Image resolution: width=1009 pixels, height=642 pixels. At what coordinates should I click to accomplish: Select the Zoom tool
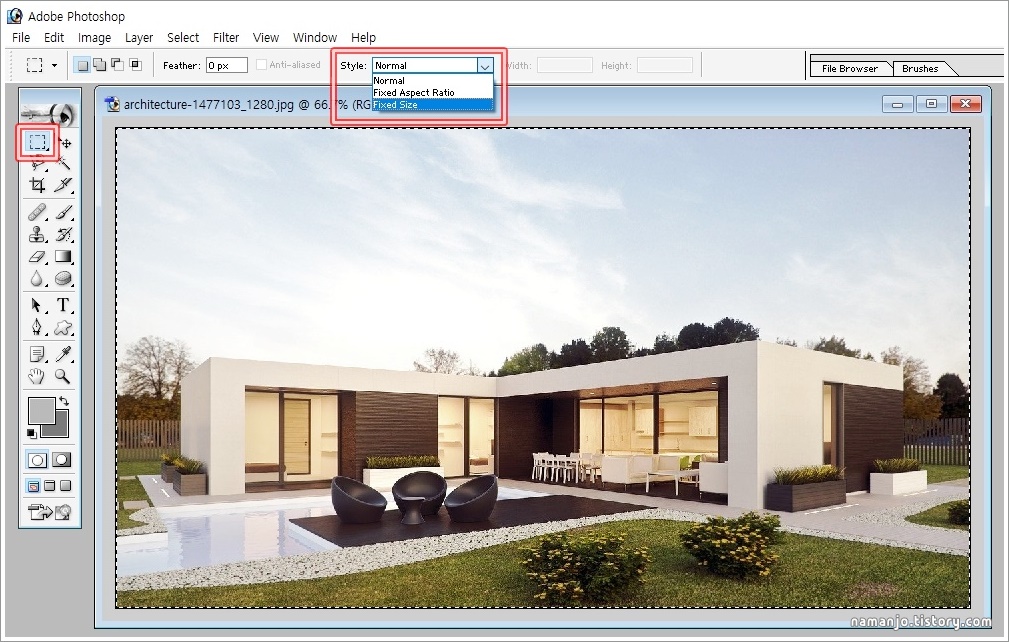64,376
